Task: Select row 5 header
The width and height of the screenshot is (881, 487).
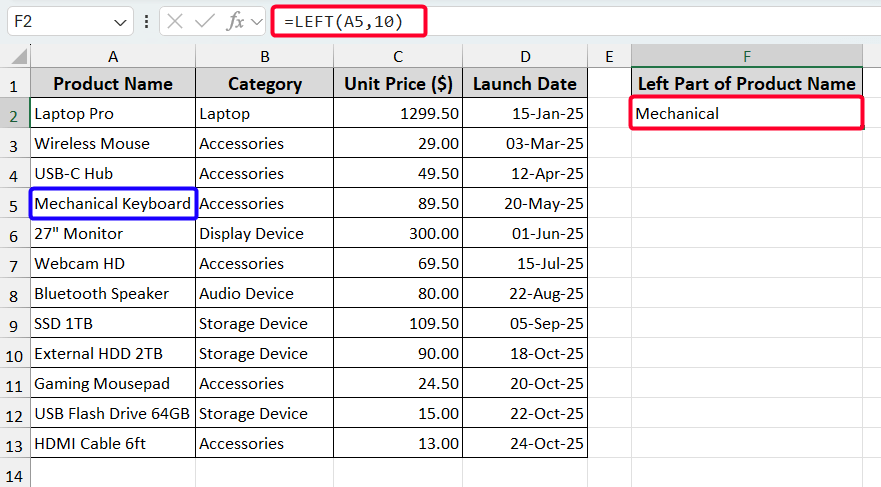Action: tap(15, 205)
